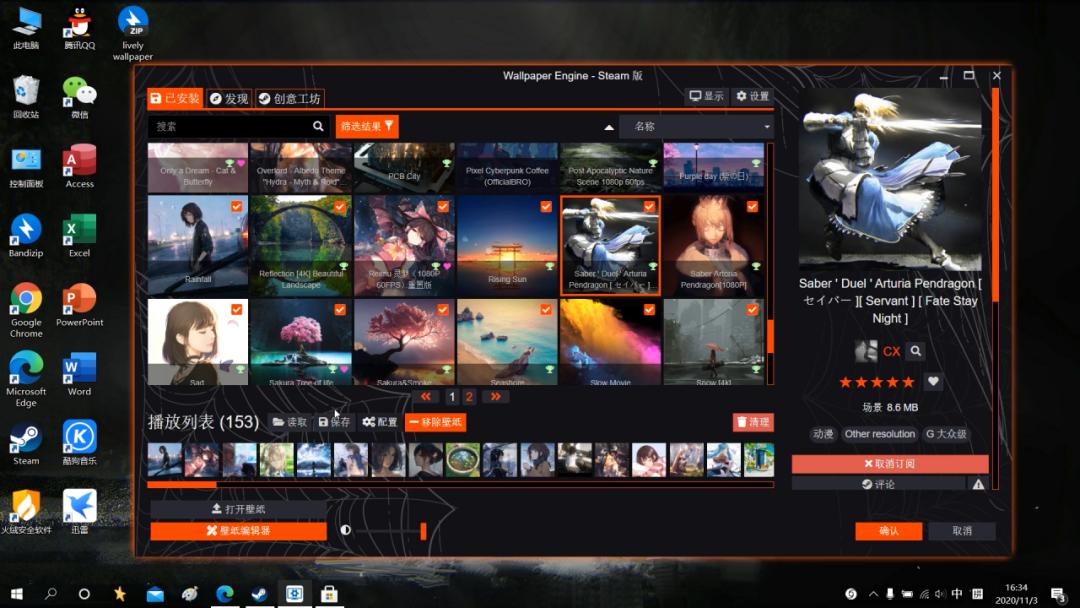Click 取消 cancel button
Screen dimensions: 1080x608
(962, 531)
